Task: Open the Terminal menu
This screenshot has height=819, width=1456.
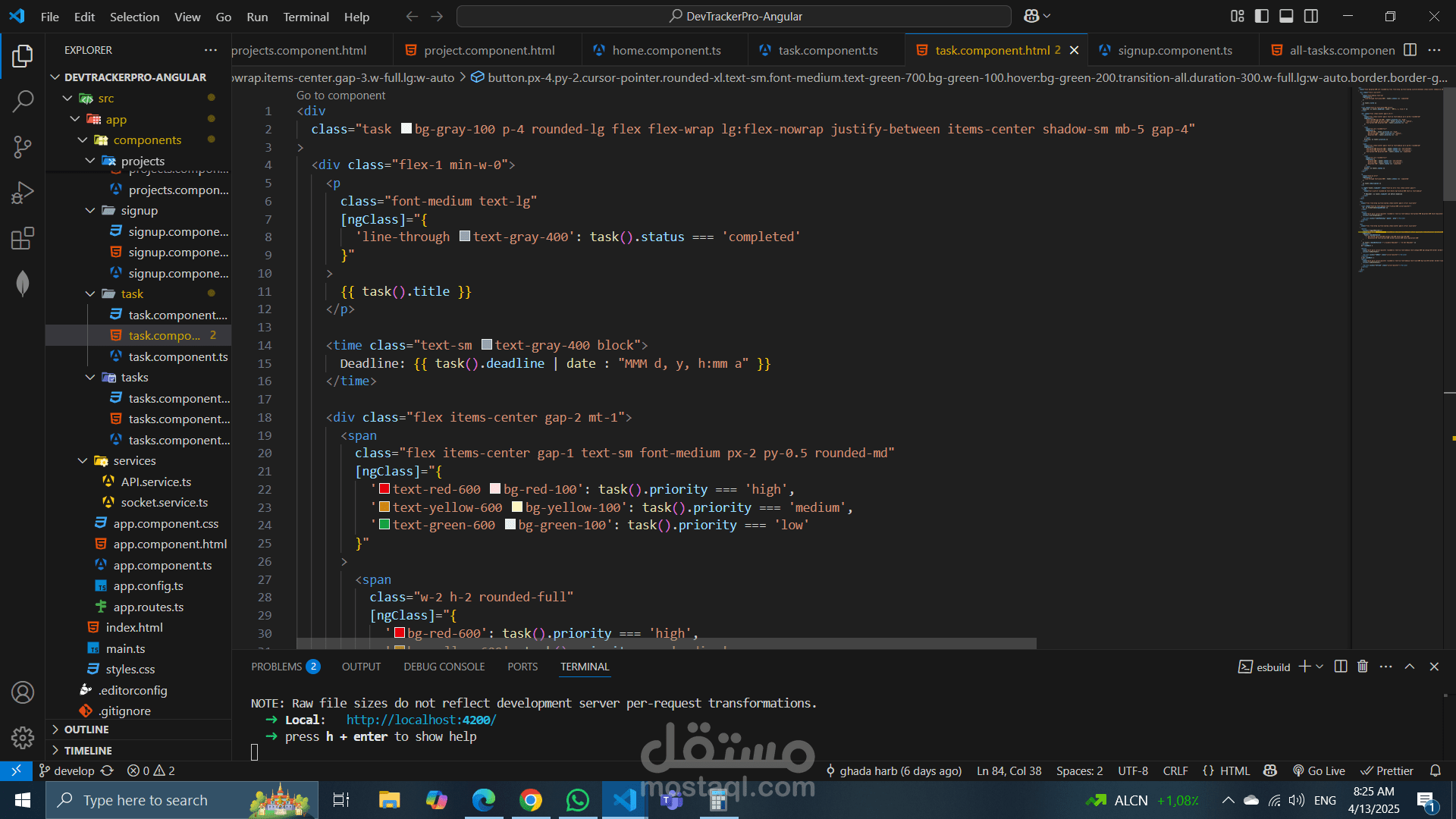Action: pos(306,17)
